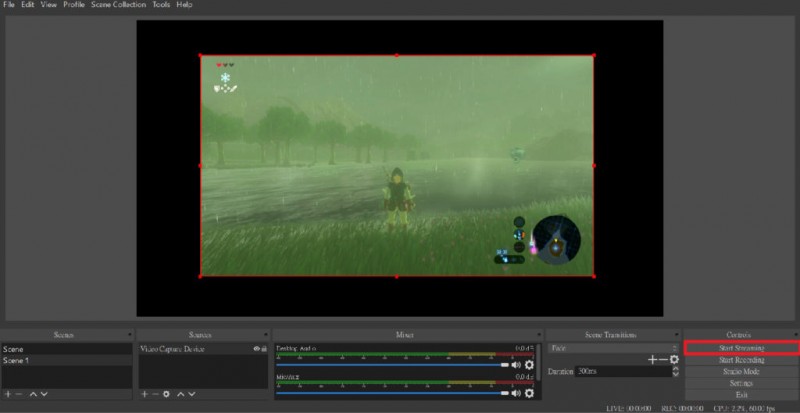Viewport: 800px width, 413px height.
Task: Open the Fade transition dropdown
Action: 613,348
